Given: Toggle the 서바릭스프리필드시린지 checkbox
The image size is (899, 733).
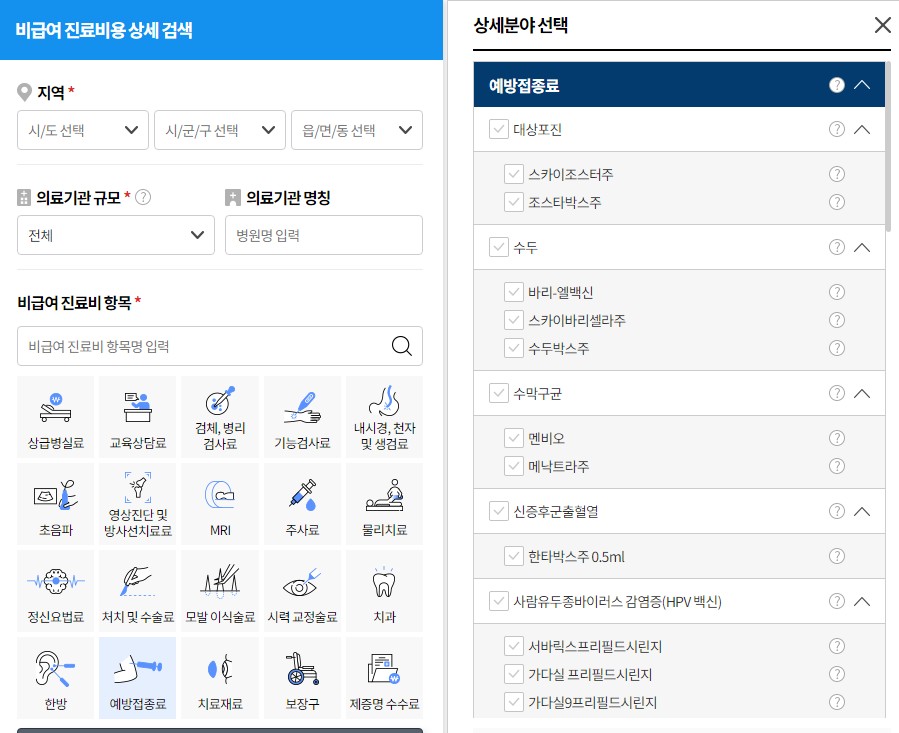Looking at the screenshot, I should [514, 646].
